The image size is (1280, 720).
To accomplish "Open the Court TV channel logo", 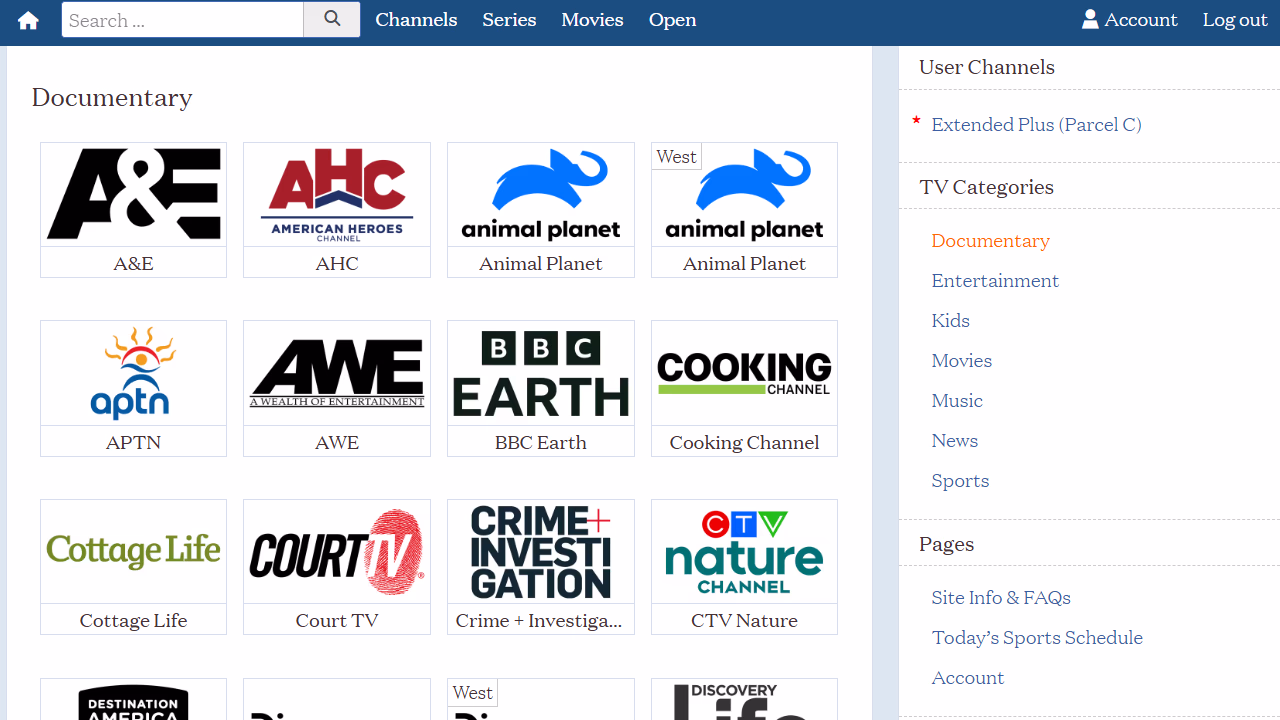I will tap(337, 553).
